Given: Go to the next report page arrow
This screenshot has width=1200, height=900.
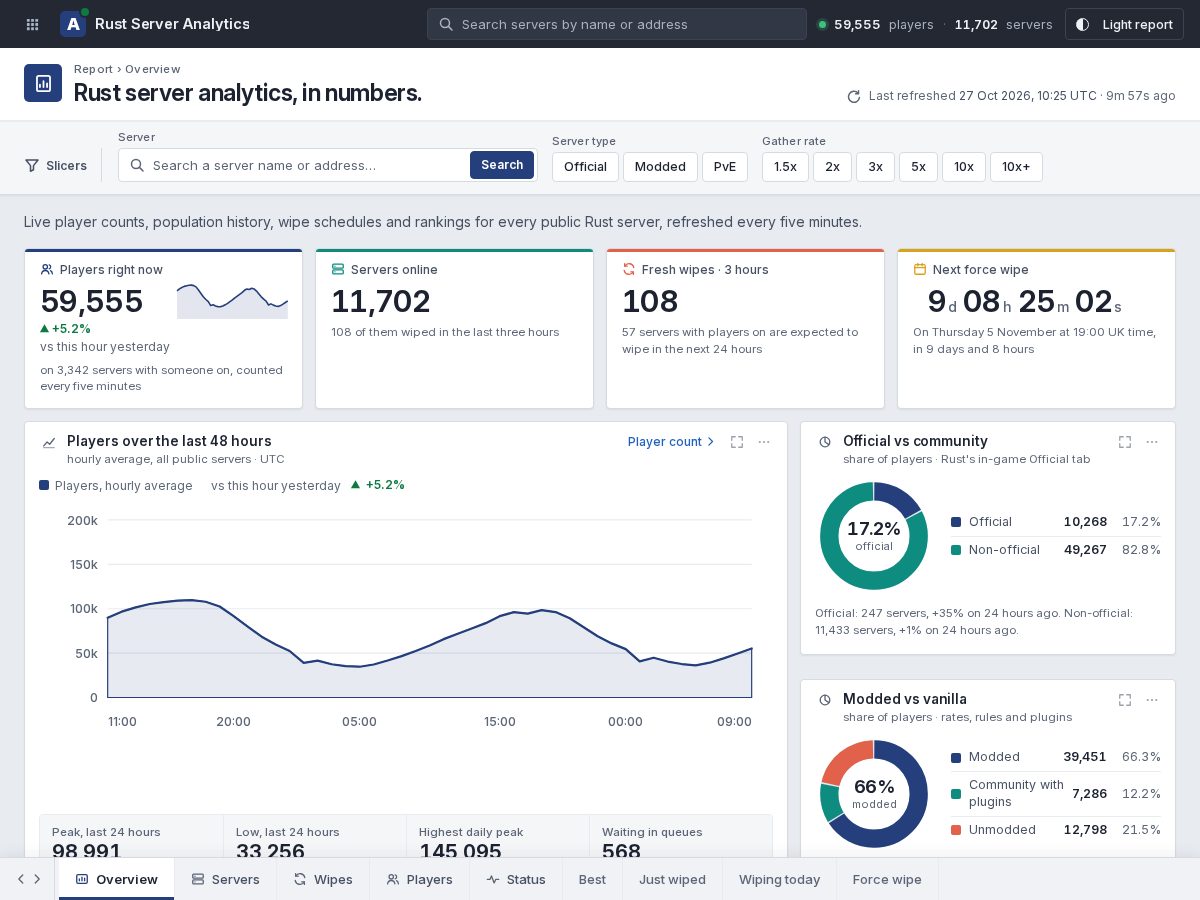Looking at the screenshot, I should point(37,880).
